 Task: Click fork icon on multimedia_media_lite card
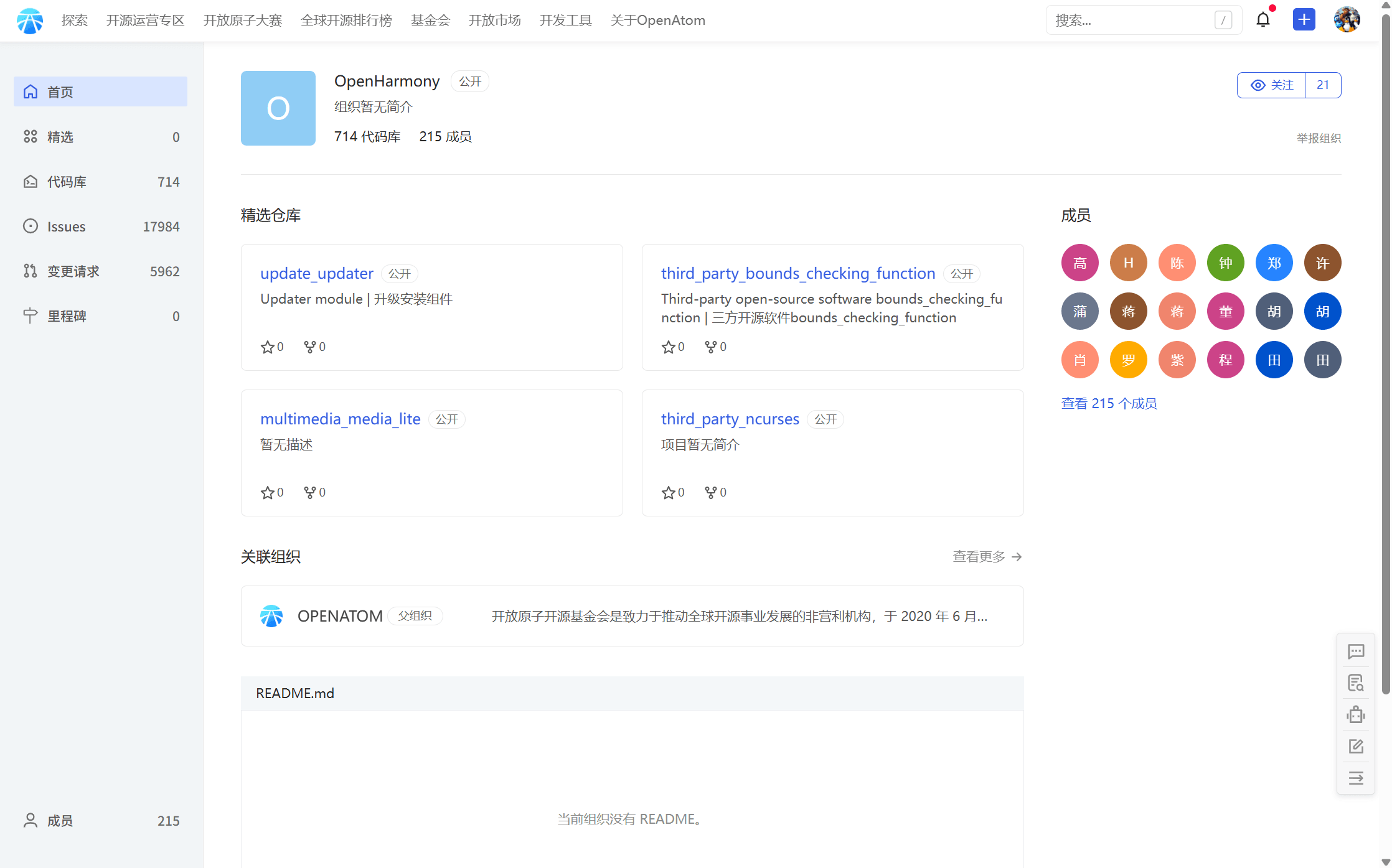pos(310,493)
